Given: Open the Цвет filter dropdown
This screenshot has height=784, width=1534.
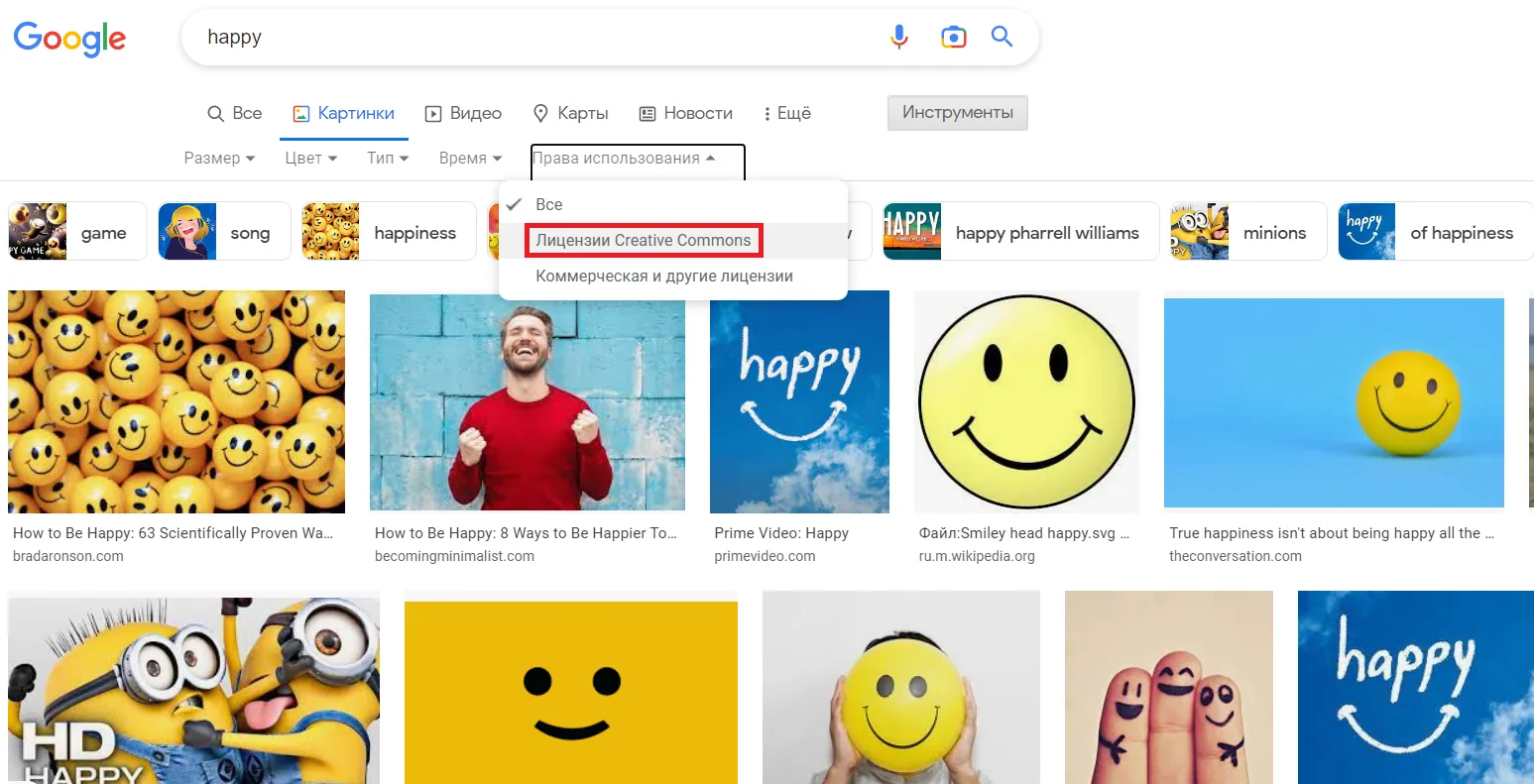Looking at the screenshot, I should (x=310, y=158).
